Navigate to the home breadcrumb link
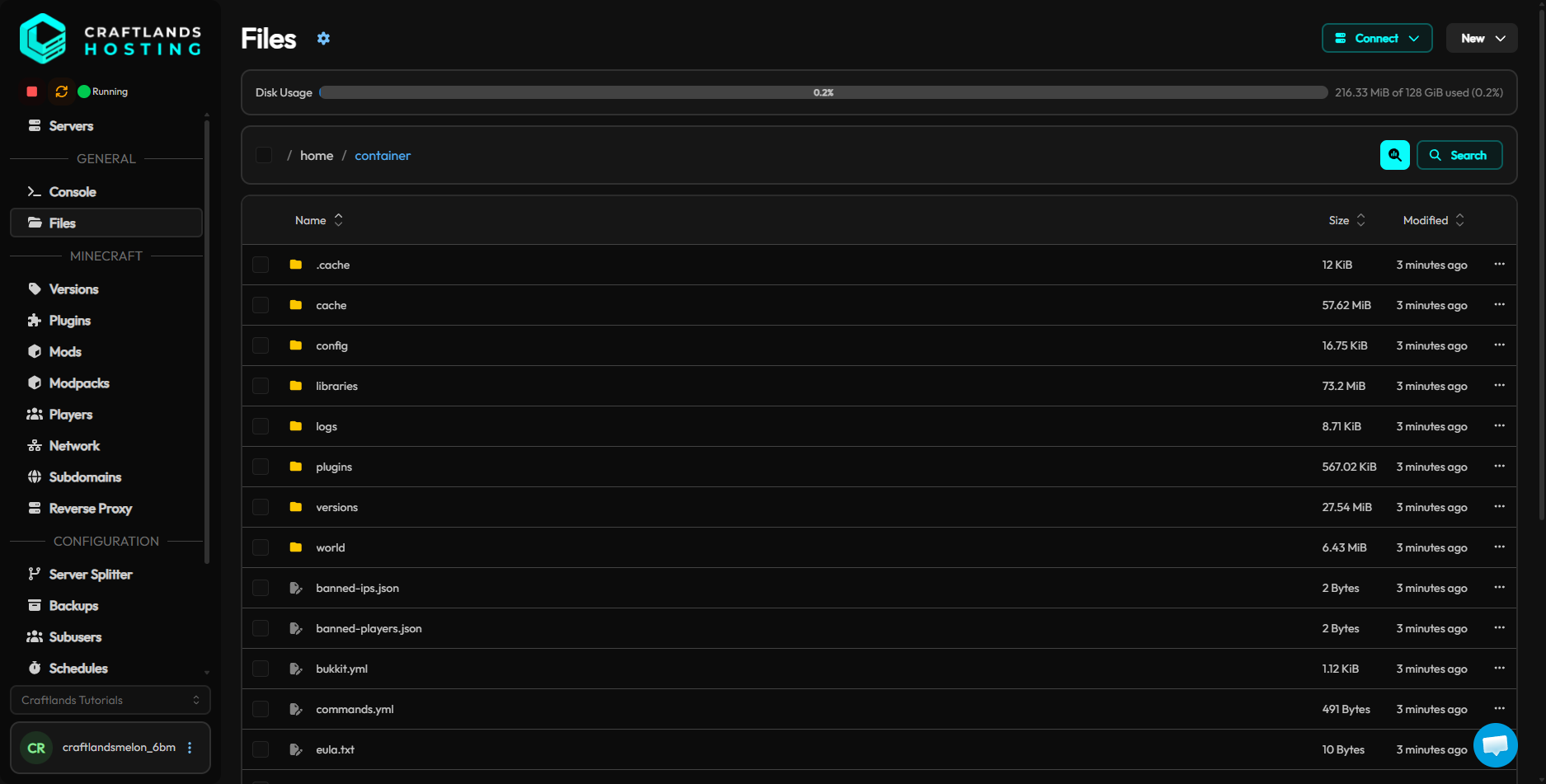The image size is (1546, 784). point(317,156)
